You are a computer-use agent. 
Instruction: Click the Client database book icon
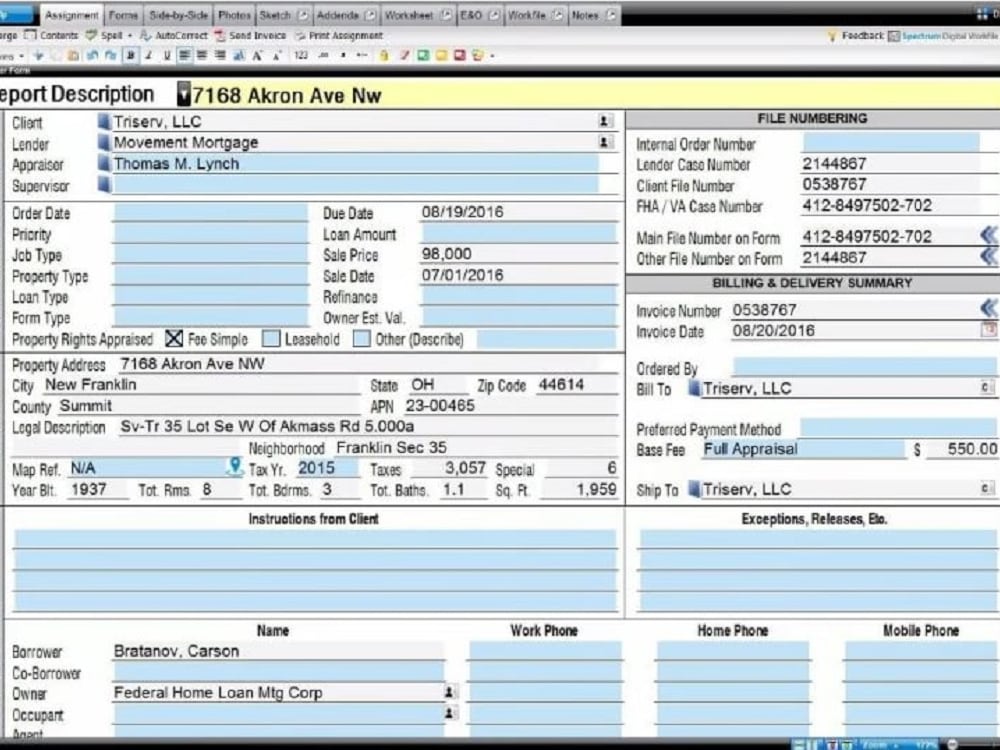tap(104, 121)
